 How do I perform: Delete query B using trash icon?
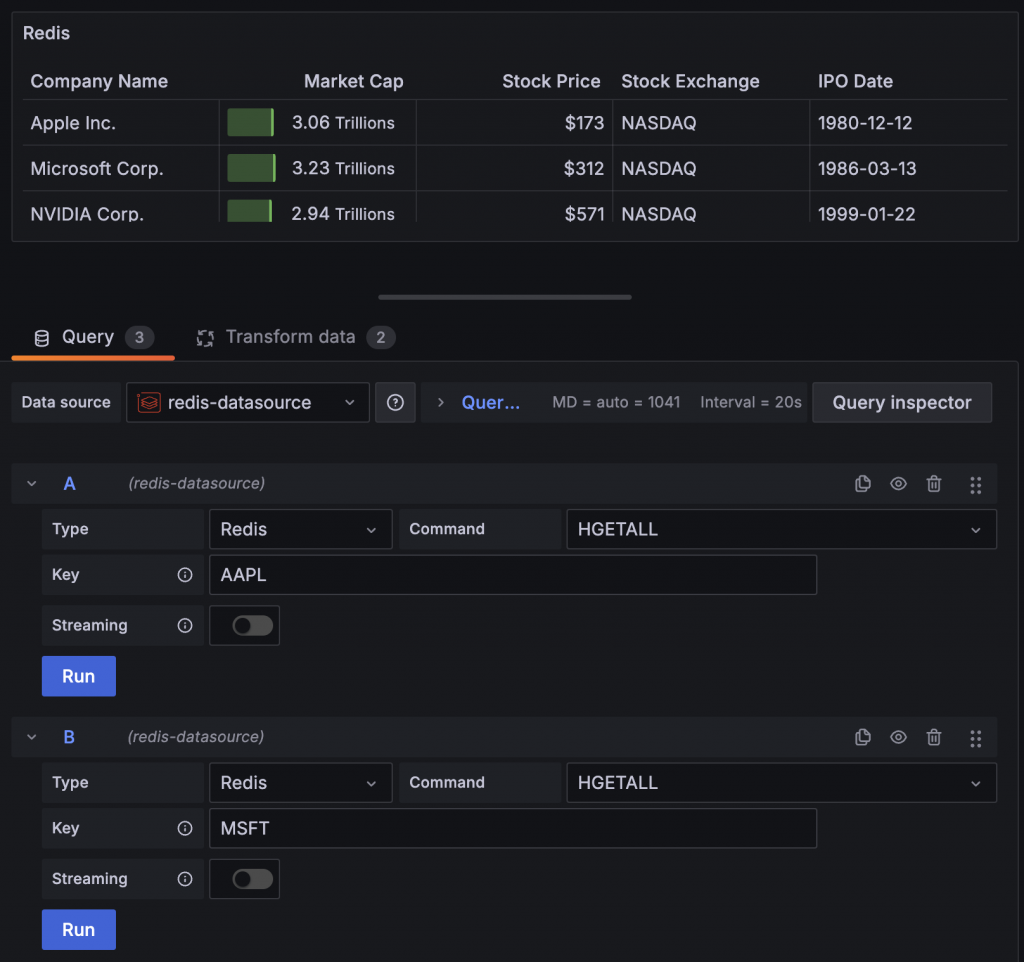(934, 737)
